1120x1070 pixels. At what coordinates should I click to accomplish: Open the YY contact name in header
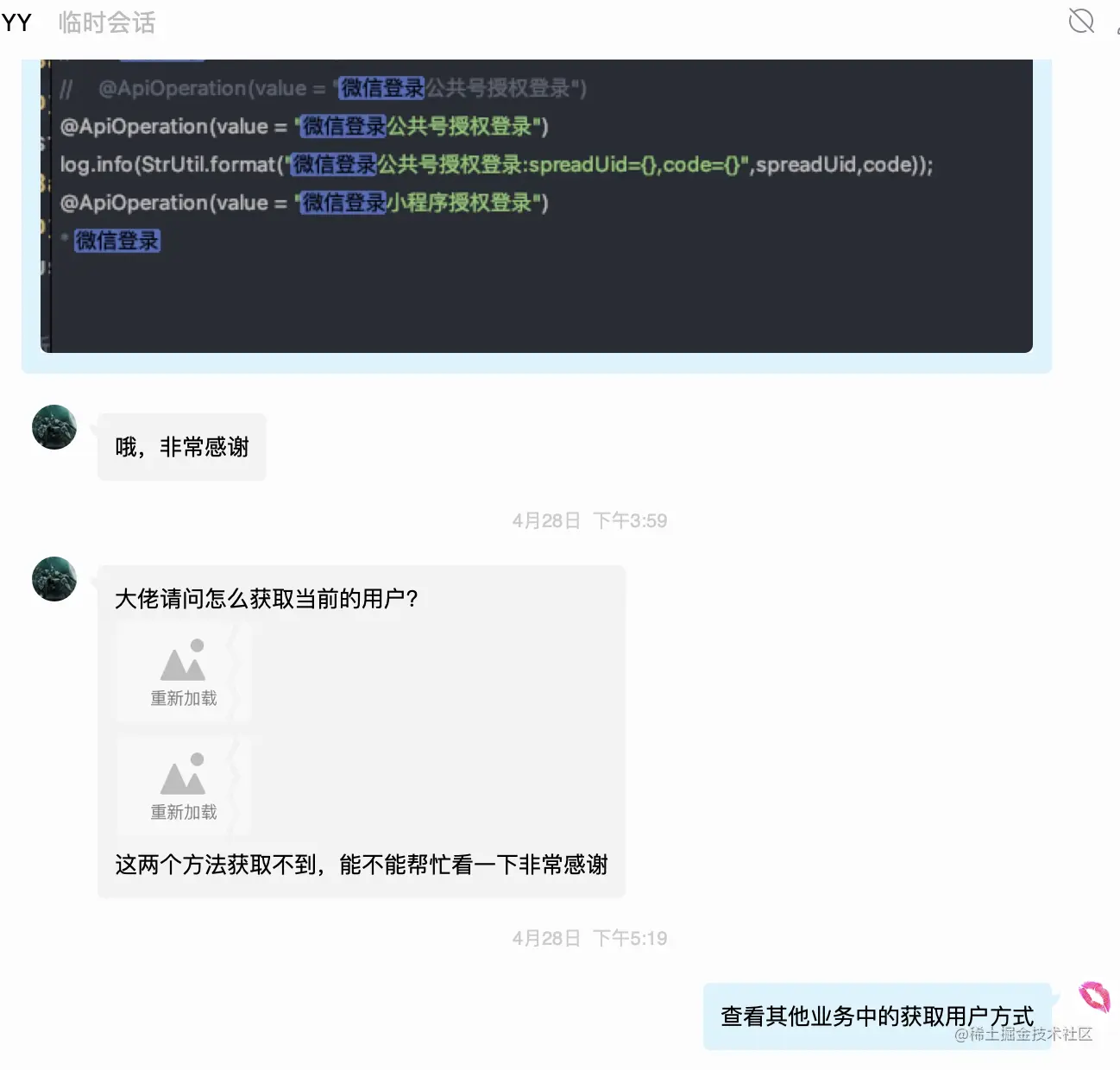[x=16, y=22]
